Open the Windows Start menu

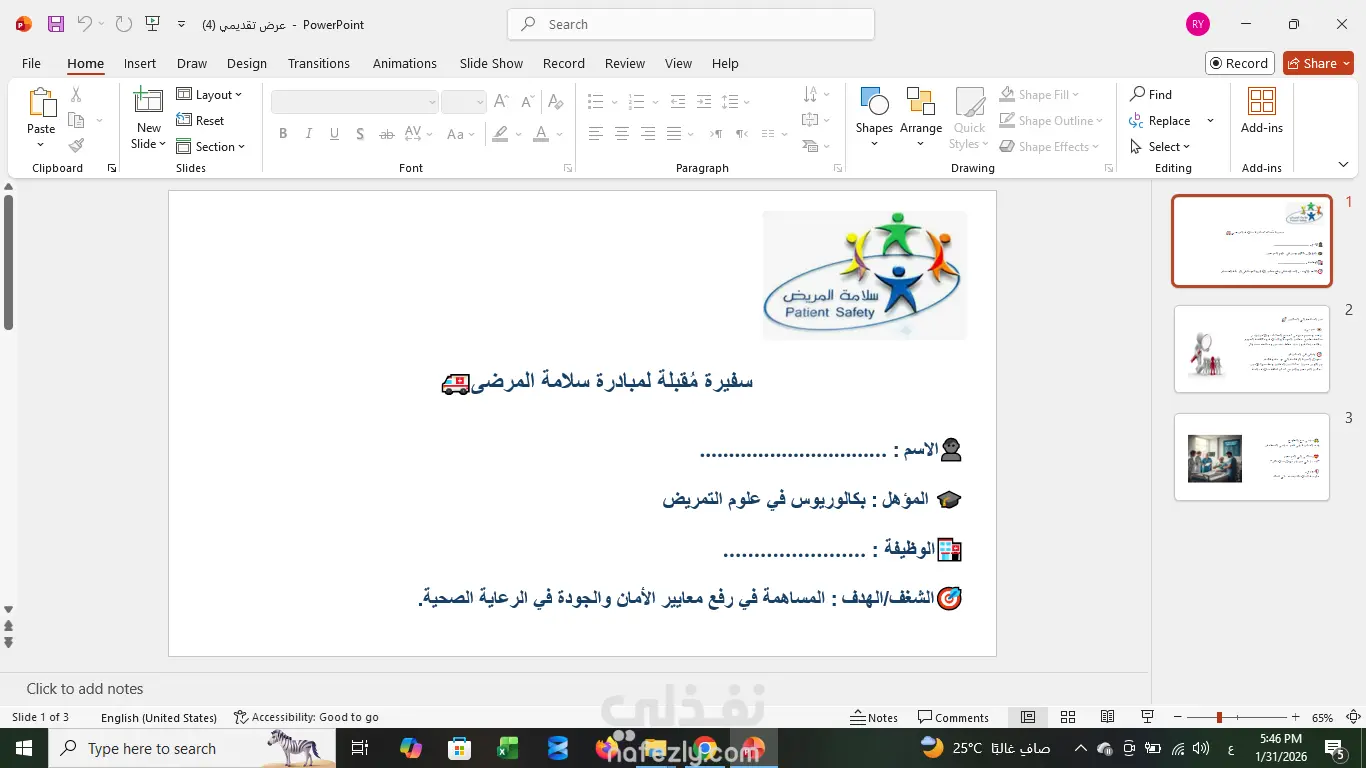(24, 748)
